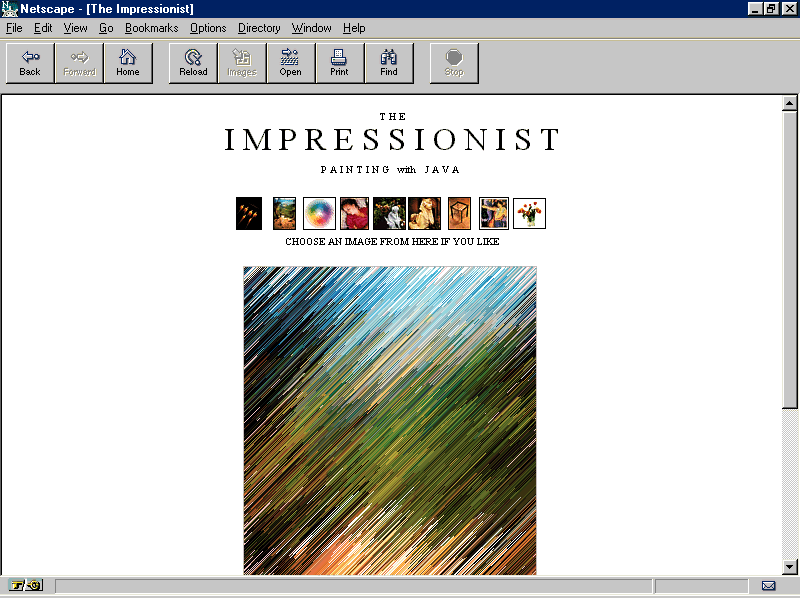800x598 pixels.
Task: Expand the Directory menu
Action: (x=259, y=28)
